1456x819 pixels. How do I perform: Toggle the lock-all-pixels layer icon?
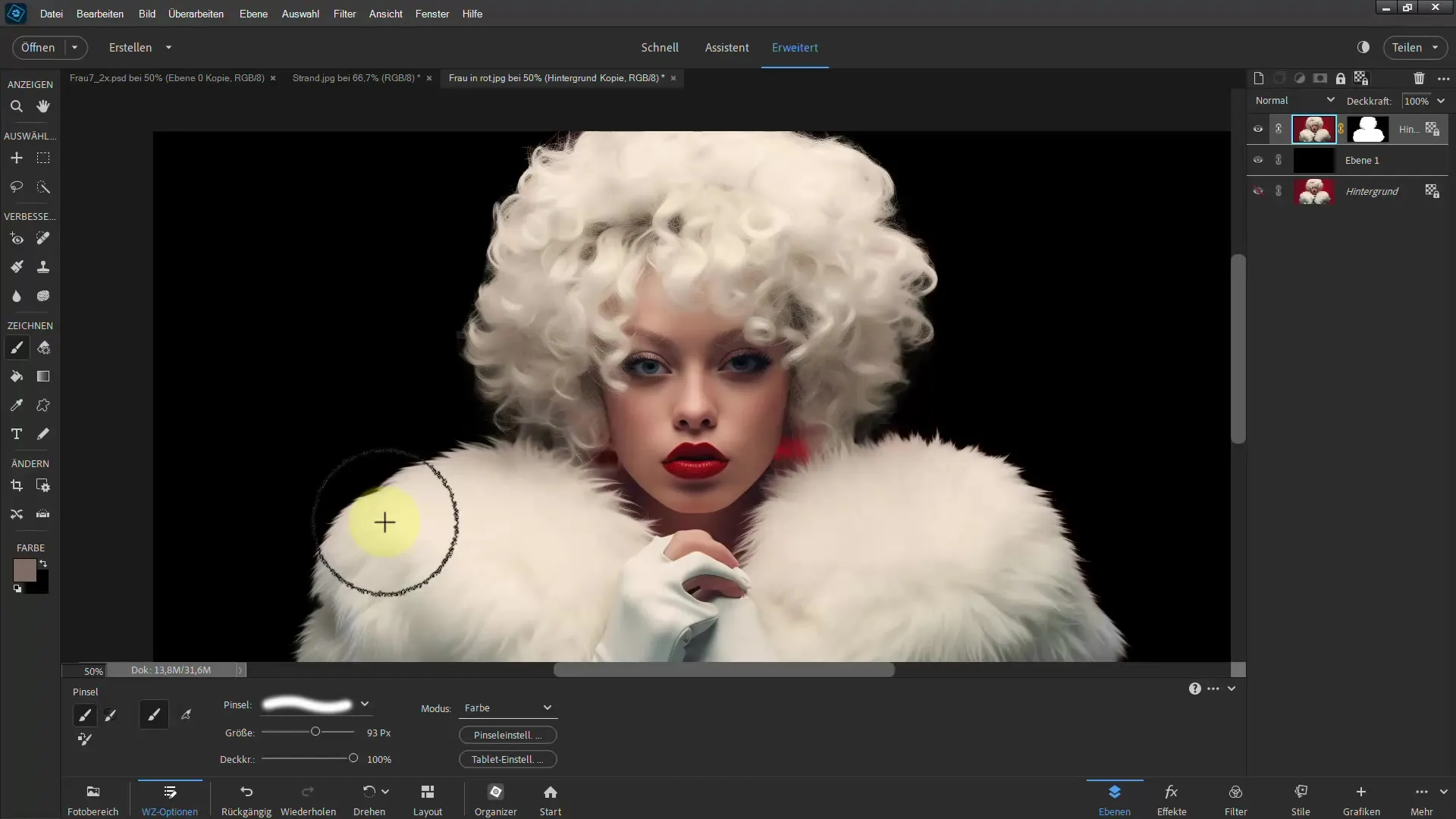point(1341,78)
